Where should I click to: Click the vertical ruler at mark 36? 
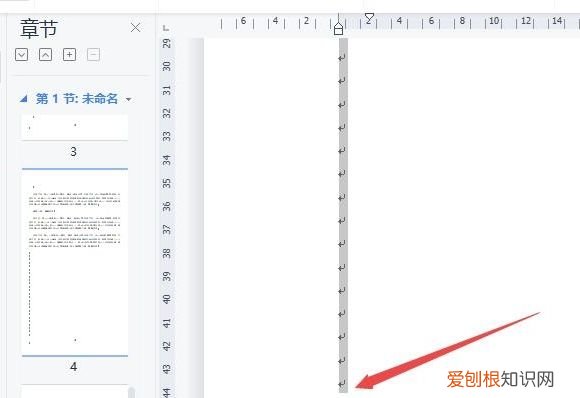[167, 206]
